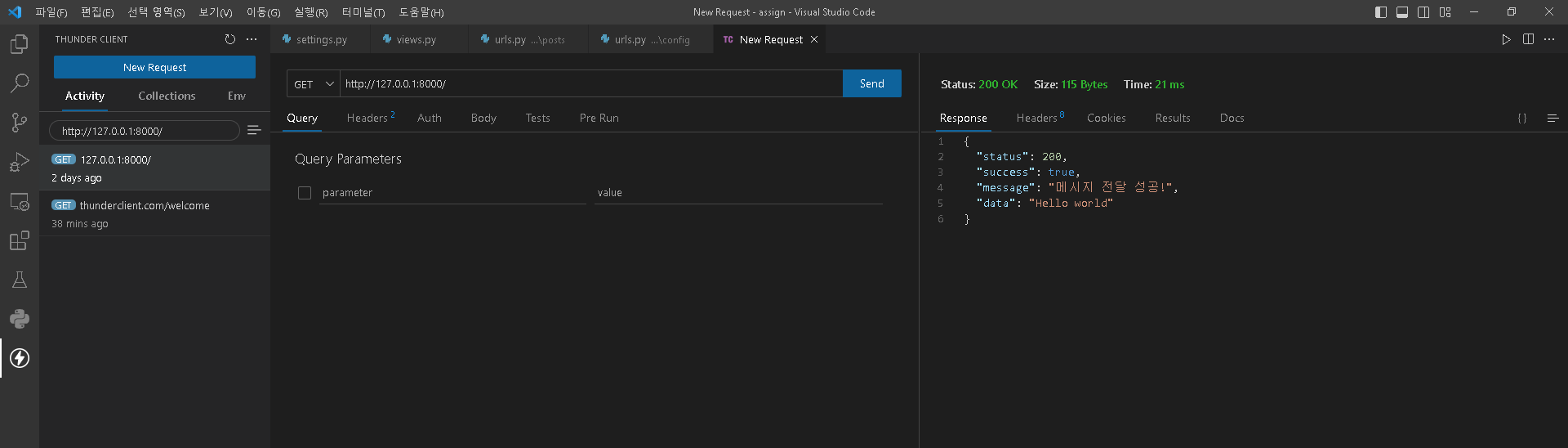Switch to urls.py config tab

[652, 39]
